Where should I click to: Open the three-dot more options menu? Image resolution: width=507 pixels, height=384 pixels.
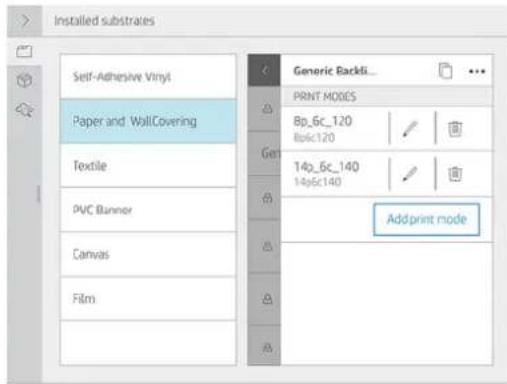click(477, 71)
